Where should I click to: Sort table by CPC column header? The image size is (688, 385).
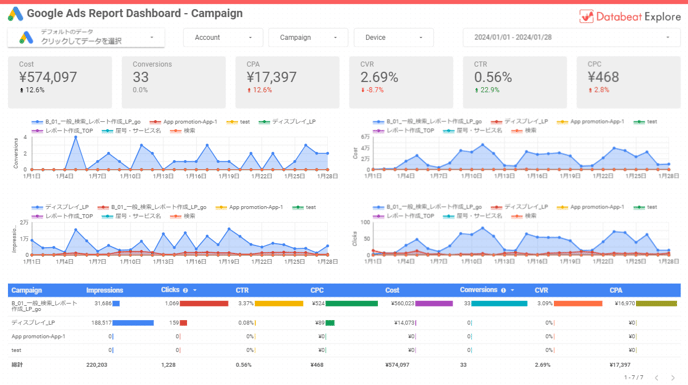317,290
